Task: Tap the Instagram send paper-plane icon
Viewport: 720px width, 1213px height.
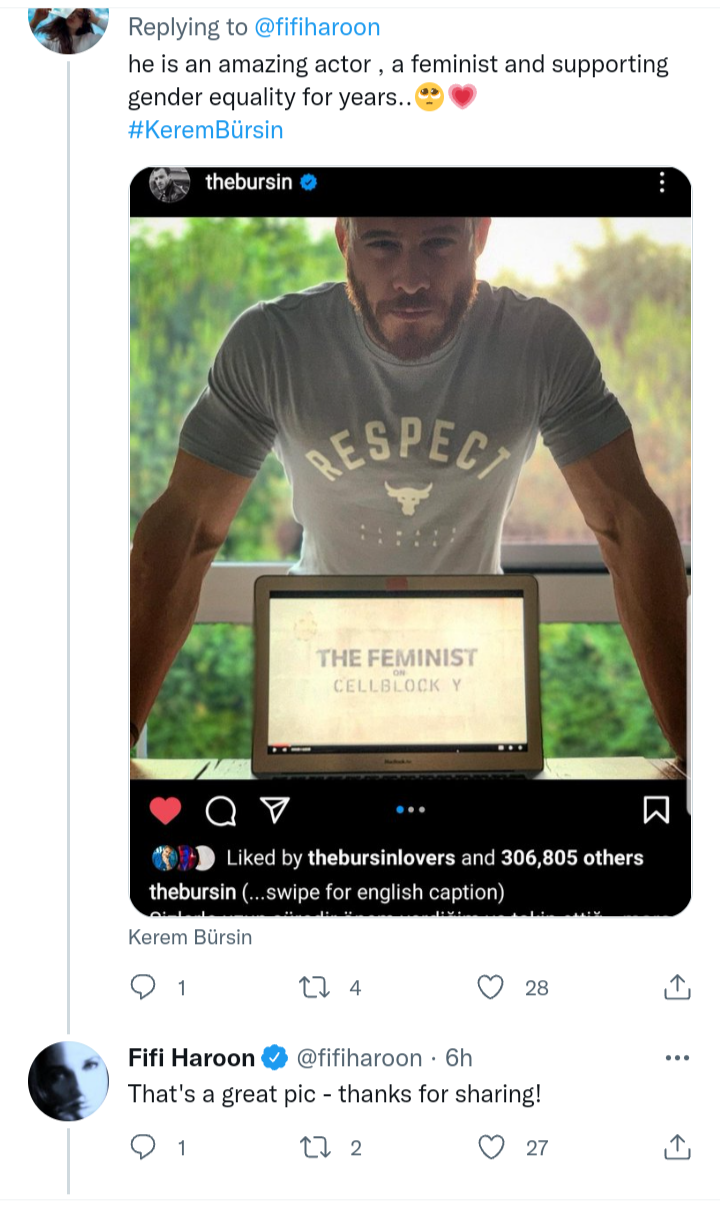Action: [x=273, y=810]
